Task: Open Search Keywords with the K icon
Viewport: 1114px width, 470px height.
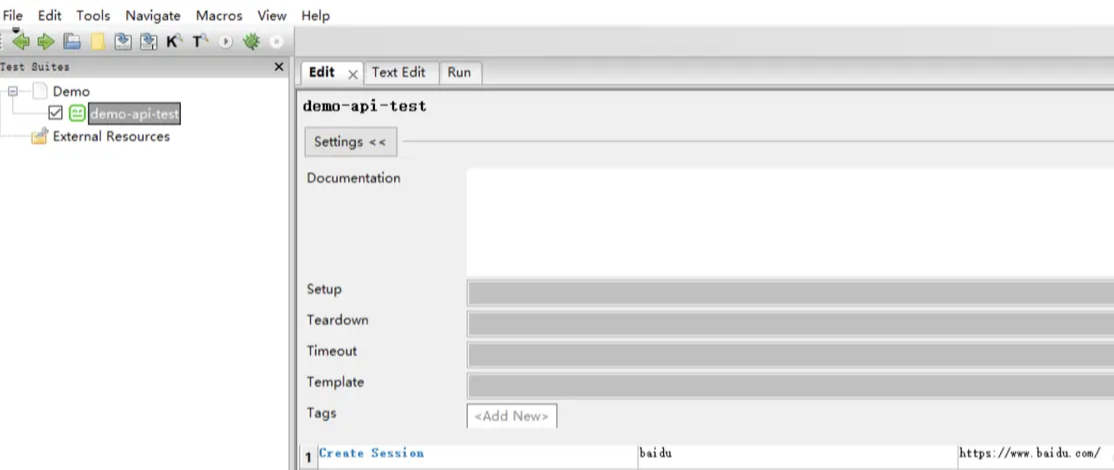Action: pos(174,42)
